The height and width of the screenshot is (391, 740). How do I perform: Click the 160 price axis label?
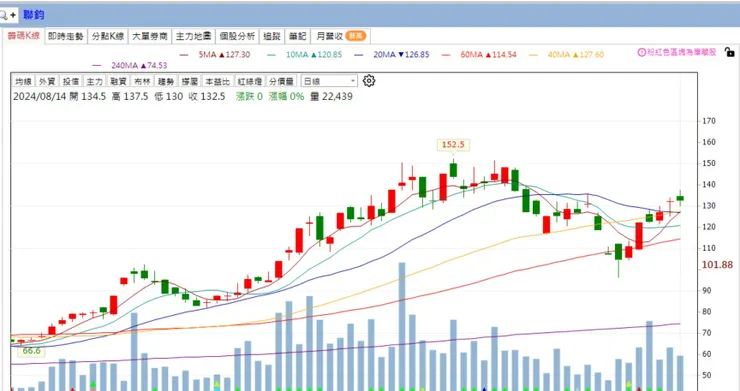point(708,142)
